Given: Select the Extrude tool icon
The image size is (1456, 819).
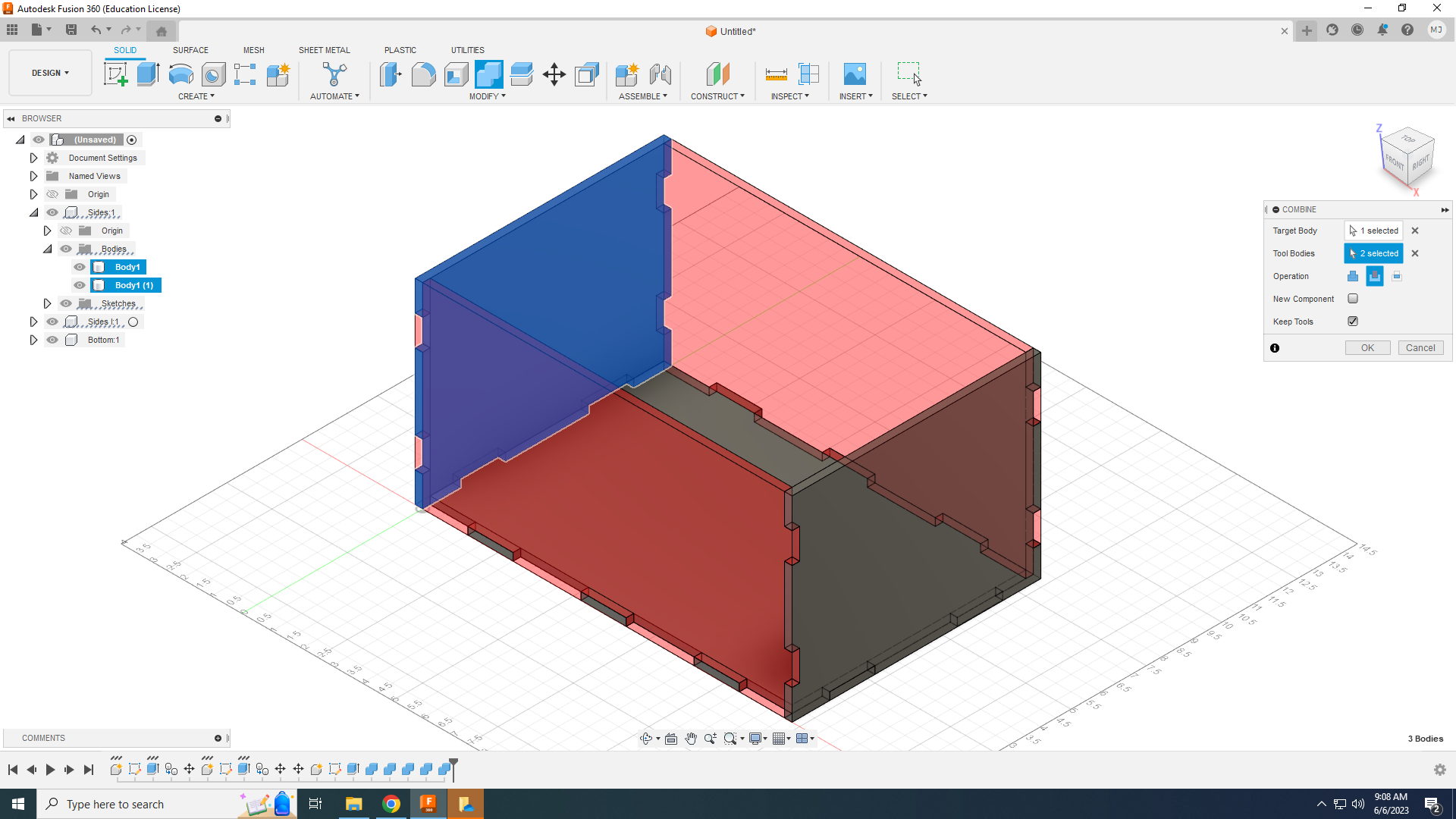Looking at the screenshot, I should 148,74.
